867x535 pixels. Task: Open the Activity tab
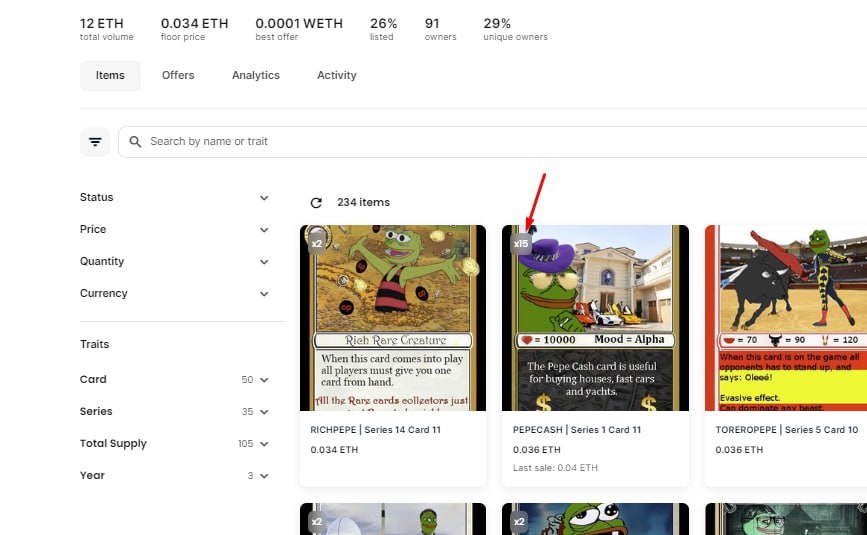336,75
